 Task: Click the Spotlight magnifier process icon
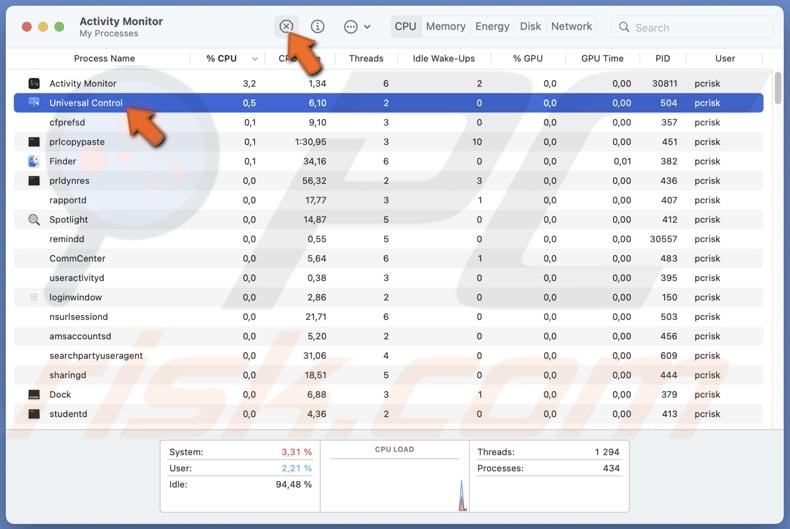[x=34, y=220]
